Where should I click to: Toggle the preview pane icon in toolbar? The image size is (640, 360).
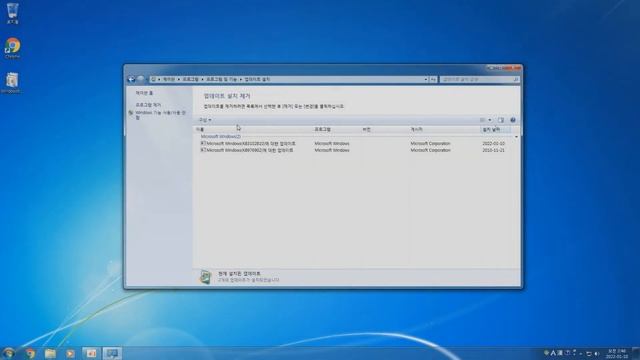501,120
